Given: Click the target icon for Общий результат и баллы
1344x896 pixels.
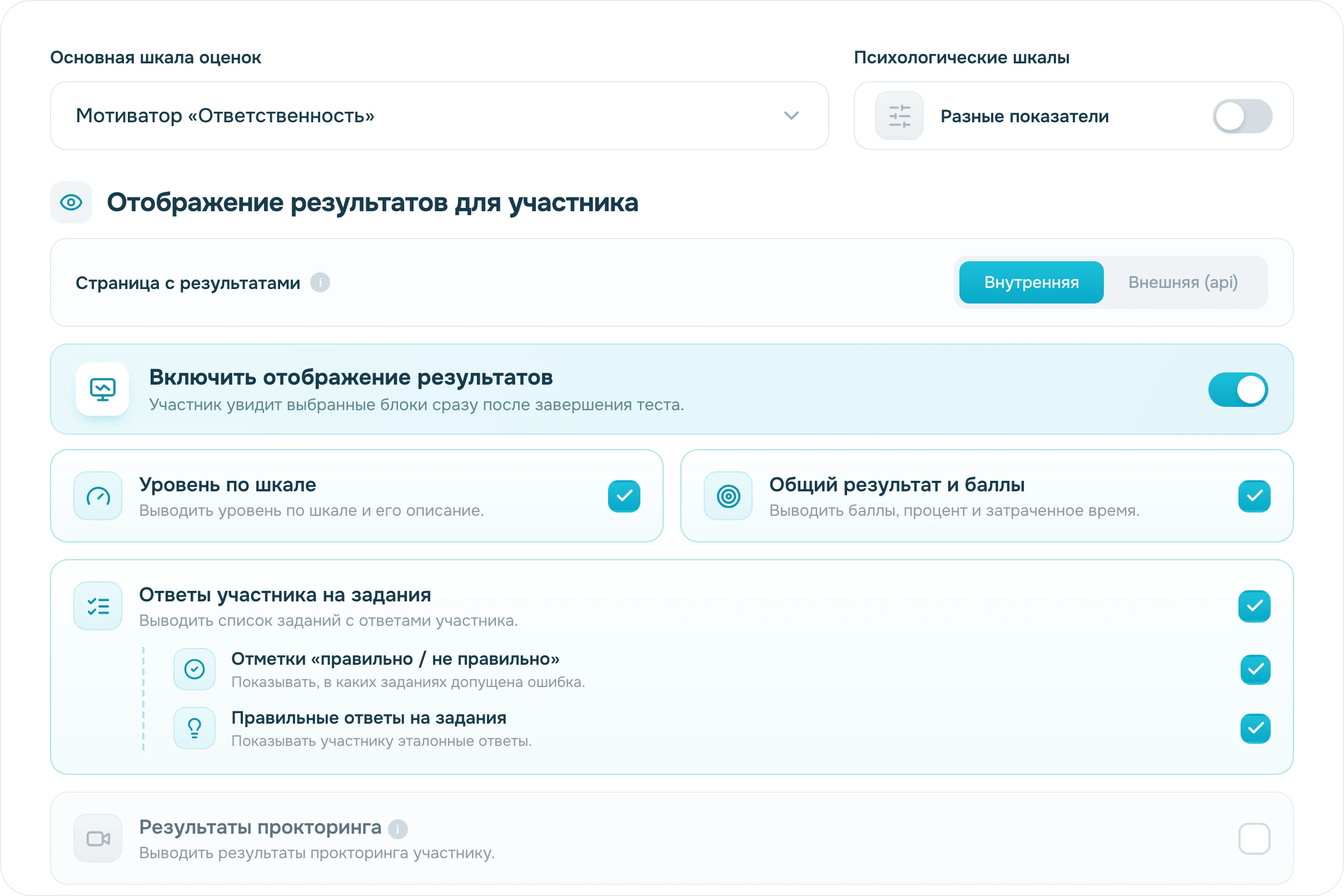Looking at the screenshot, I should pos(728,495).
